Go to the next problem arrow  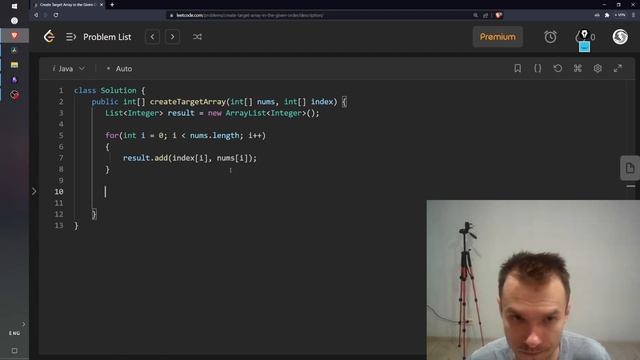click(172, 37)
